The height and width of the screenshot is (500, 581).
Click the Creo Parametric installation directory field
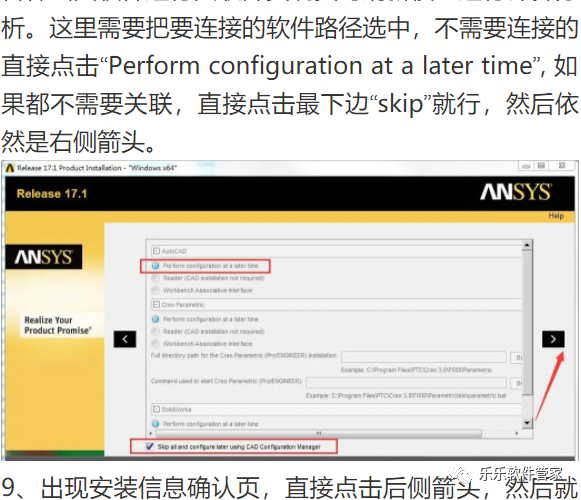(424, 357)
